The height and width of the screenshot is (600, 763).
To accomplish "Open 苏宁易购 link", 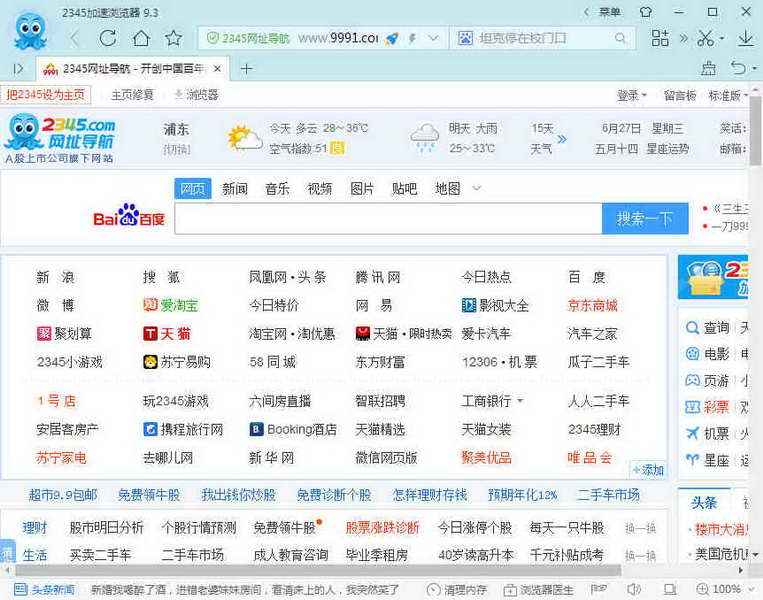I will 177,362.
